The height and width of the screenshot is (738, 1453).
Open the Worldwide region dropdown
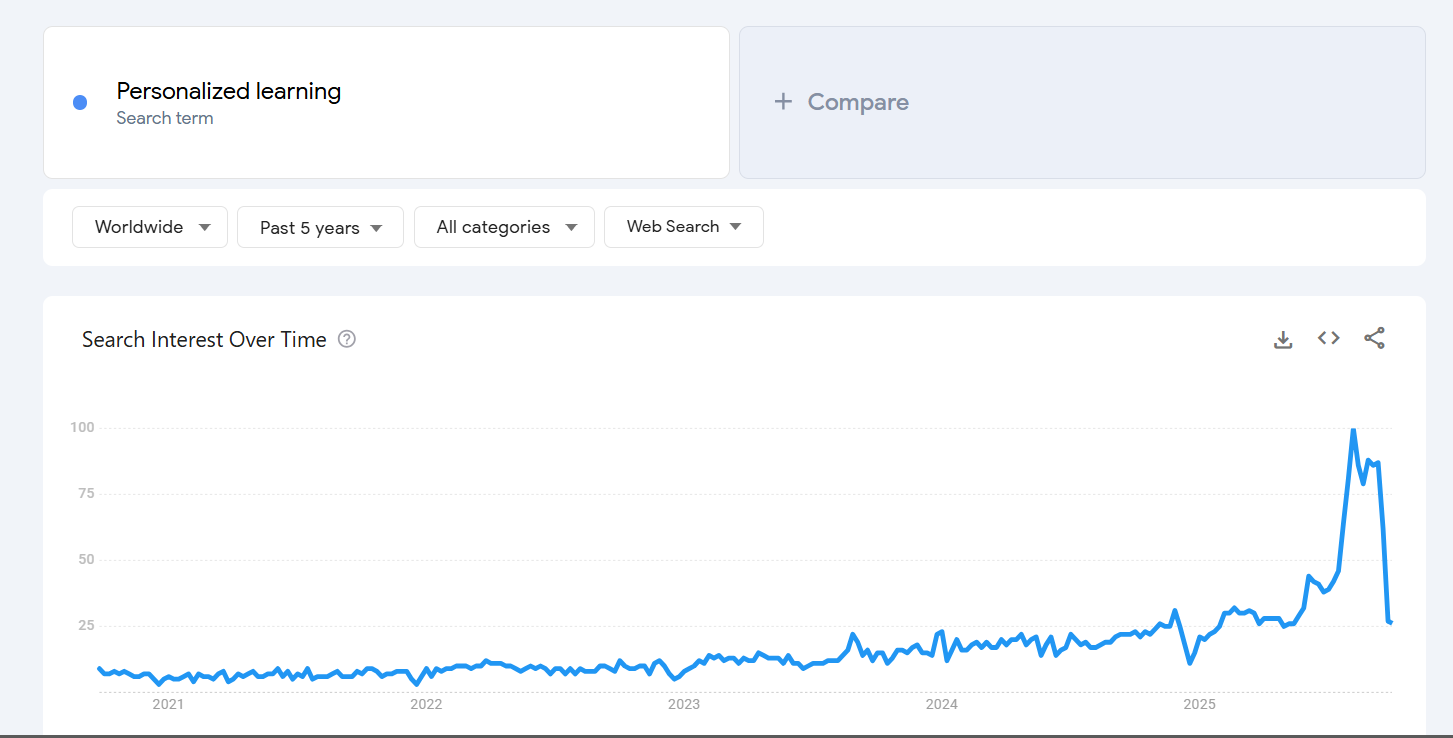click(150, 227)
